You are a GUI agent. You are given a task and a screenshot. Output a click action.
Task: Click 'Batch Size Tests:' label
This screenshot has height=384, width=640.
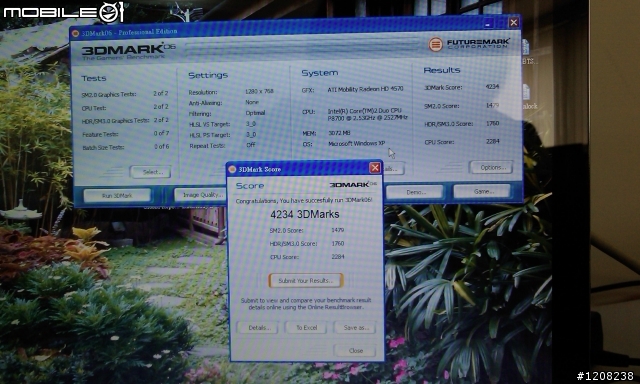pyautogui.click(x=103, y=147)
